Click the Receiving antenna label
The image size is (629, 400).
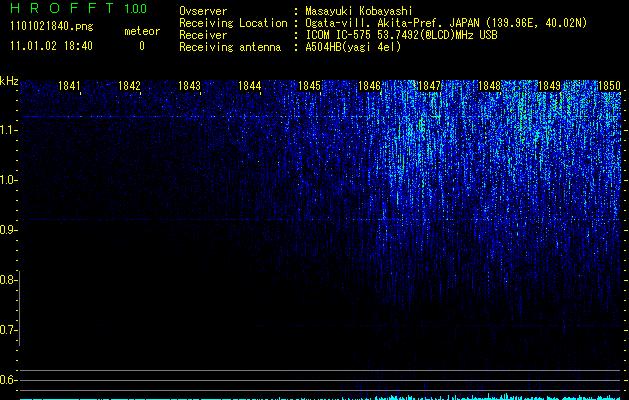pyautogui.click(x=230, y=47)
